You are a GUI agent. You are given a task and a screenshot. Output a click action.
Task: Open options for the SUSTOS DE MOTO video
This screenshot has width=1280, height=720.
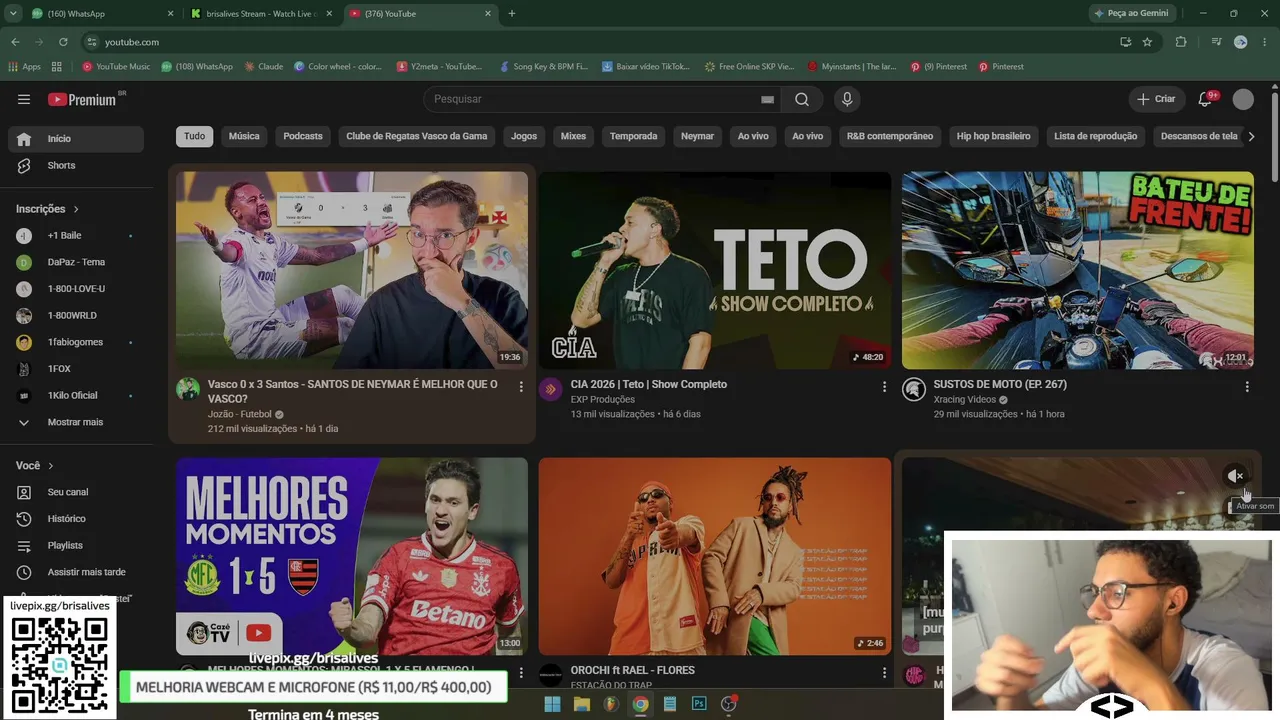(x=1247, y=386)
